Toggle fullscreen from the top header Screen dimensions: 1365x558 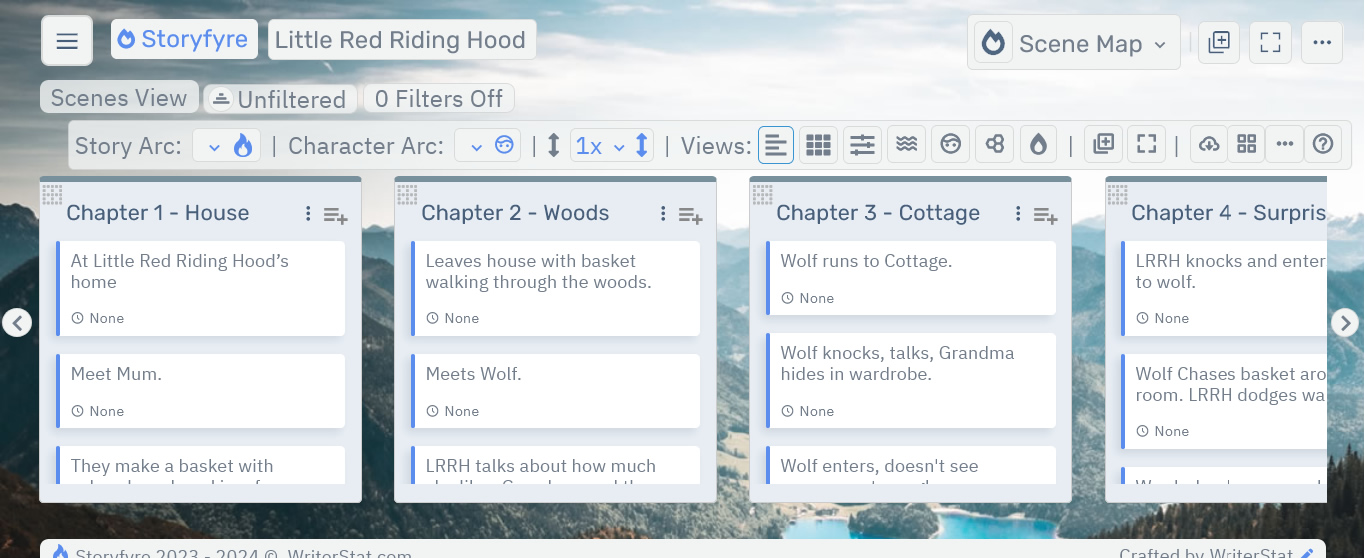(x=1270, y=43)
